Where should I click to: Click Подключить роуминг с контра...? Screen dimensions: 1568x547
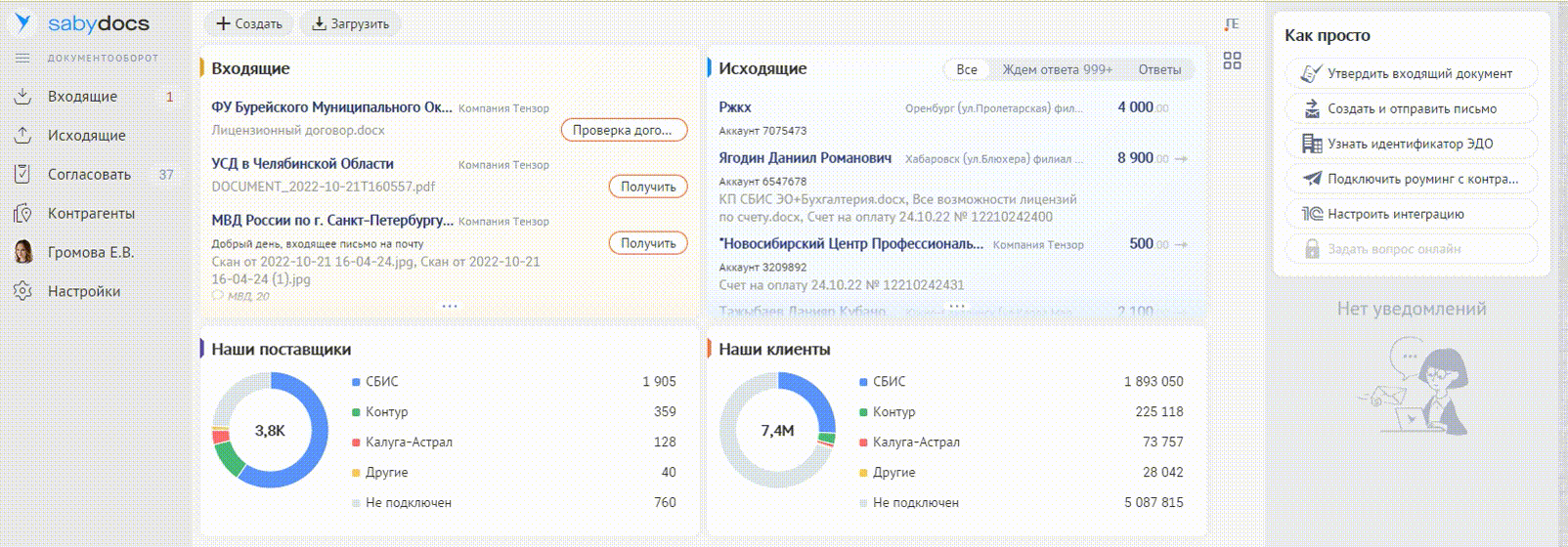pyautogui.click(x=1412, y=179)
